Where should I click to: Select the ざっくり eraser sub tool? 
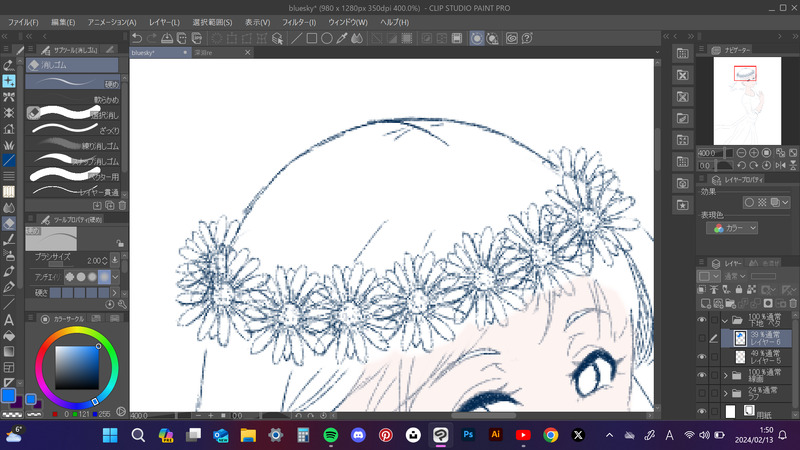click(x=73, y=130)
